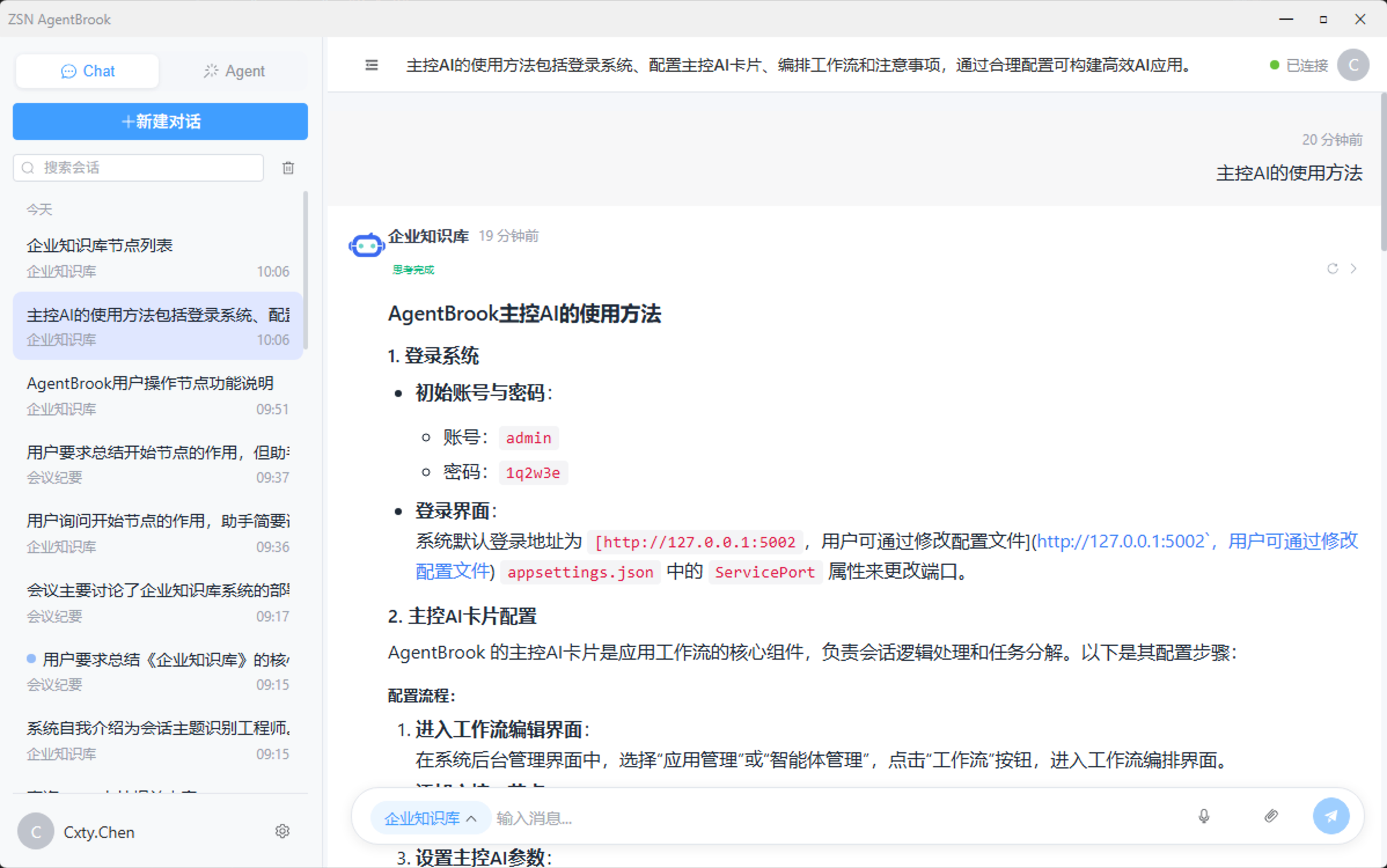The height and width of the screenshot is (868, 1387).
Task: Maximize the ZSN AgentBrook window
Action: pyautogui.click(x=1323, y=19)
